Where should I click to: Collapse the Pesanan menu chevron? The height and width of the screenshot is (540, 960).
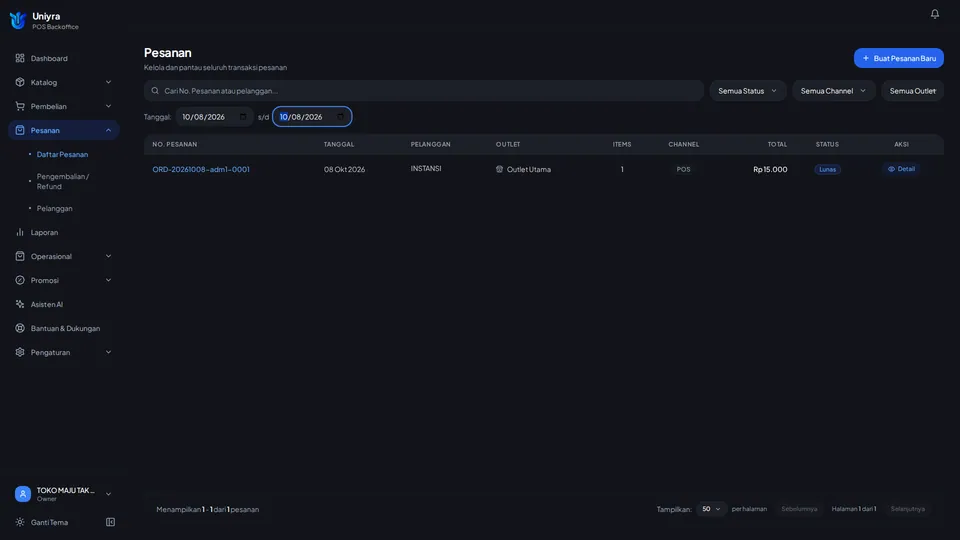point(108,130)
